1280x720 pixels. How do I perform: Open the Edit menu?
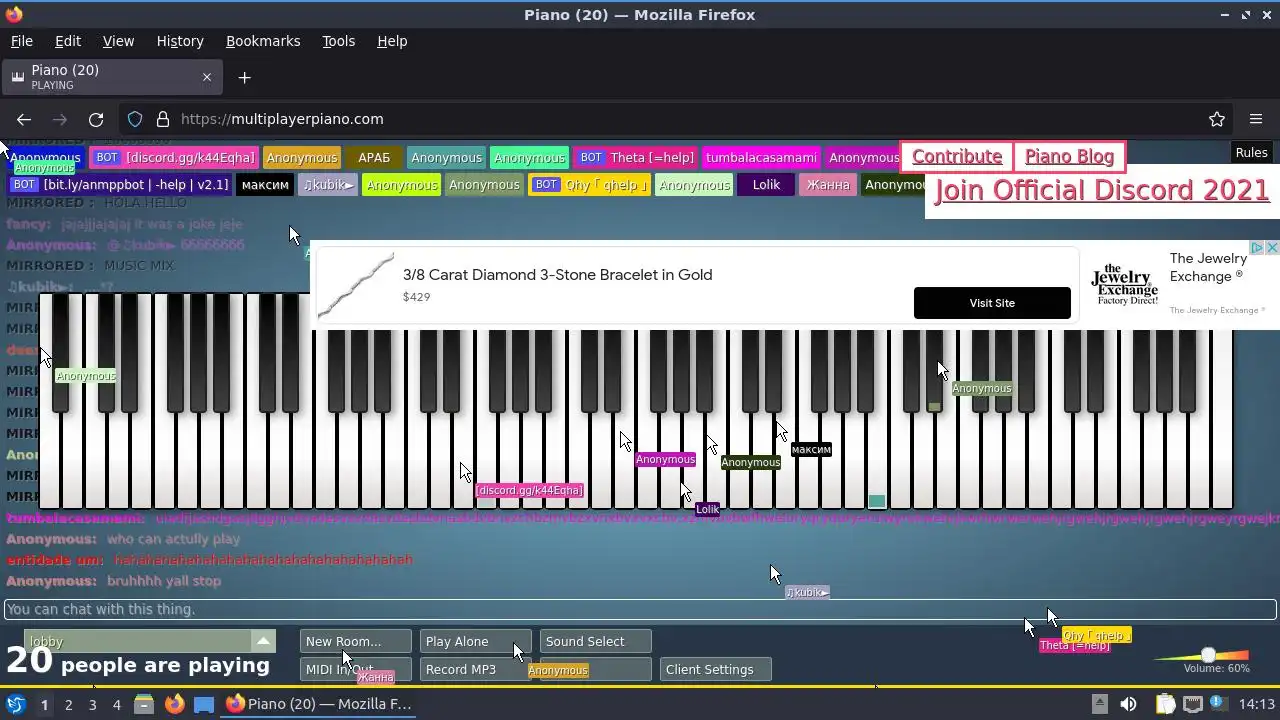tap(68, 41)
